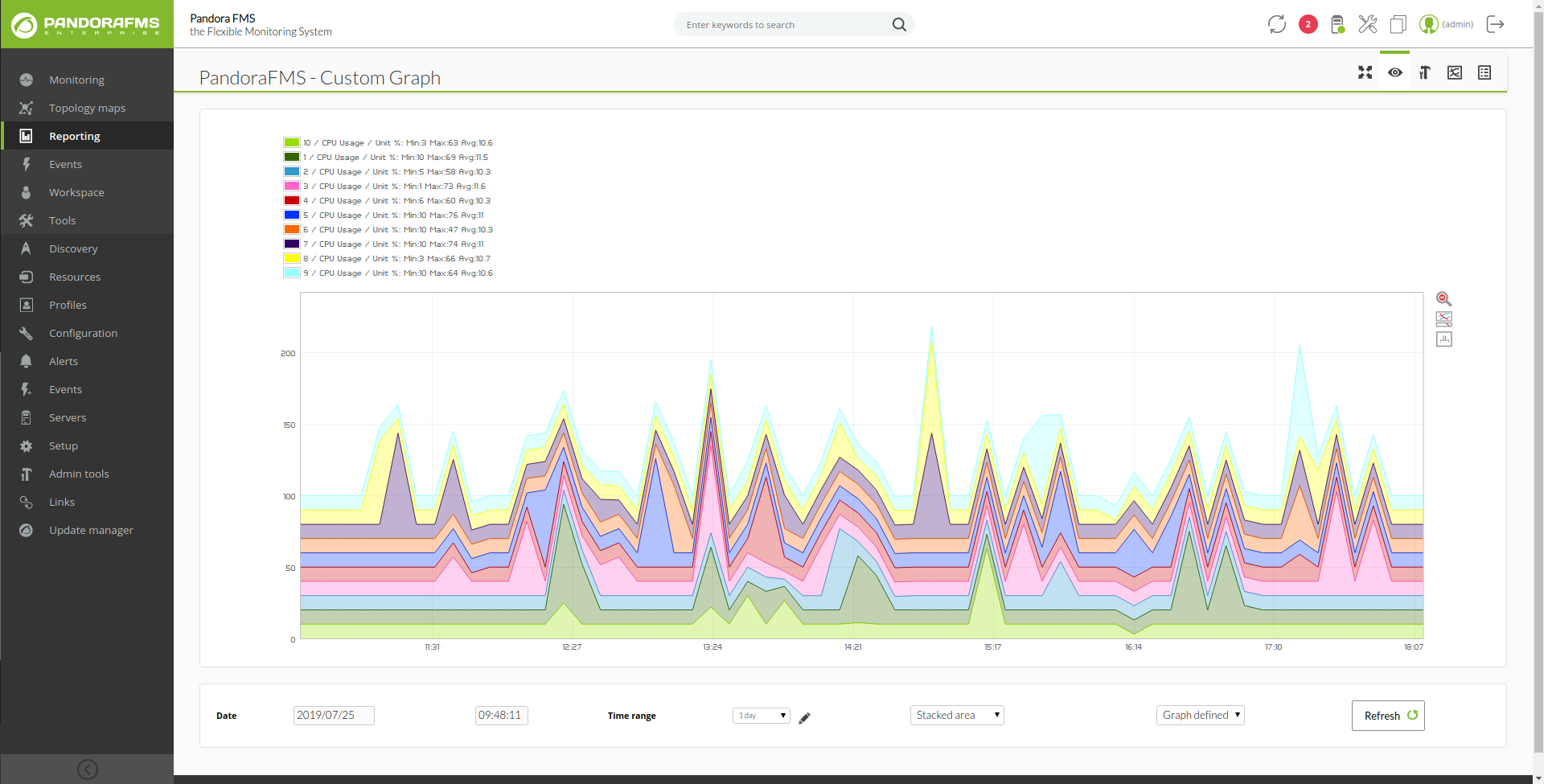Open the admin user profile icon
1544x784 pixels.
(x=1428, y=24)
